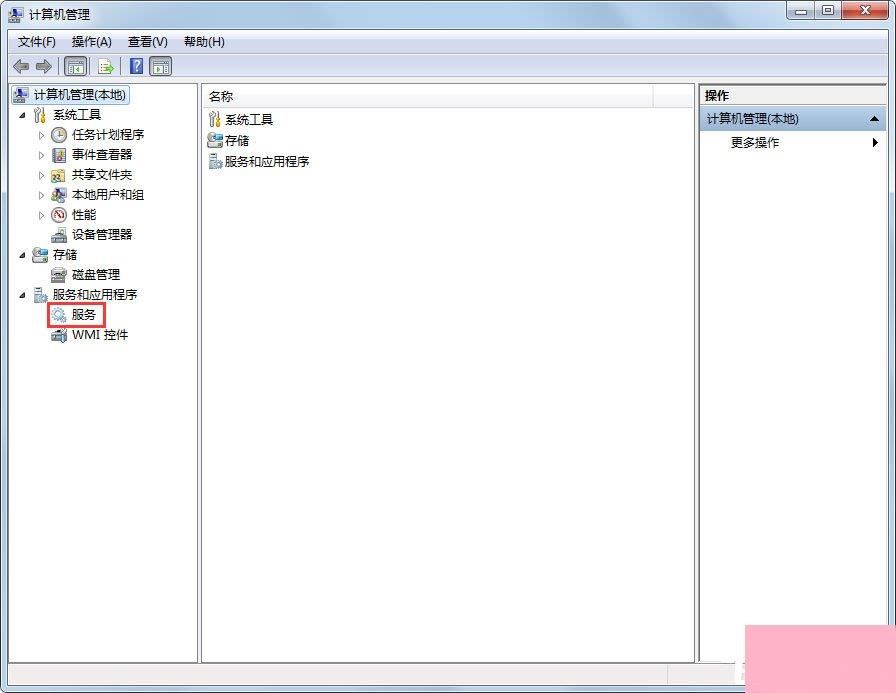Select 事件查看器 label in the tree
Screen dimensions: 896x693
[x=102, y=155]
